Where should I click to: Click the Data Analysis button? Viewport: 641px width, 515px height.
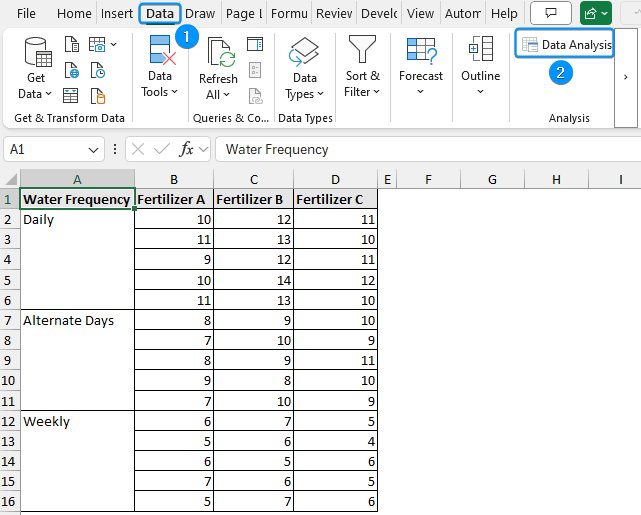(x=565, y=45)
